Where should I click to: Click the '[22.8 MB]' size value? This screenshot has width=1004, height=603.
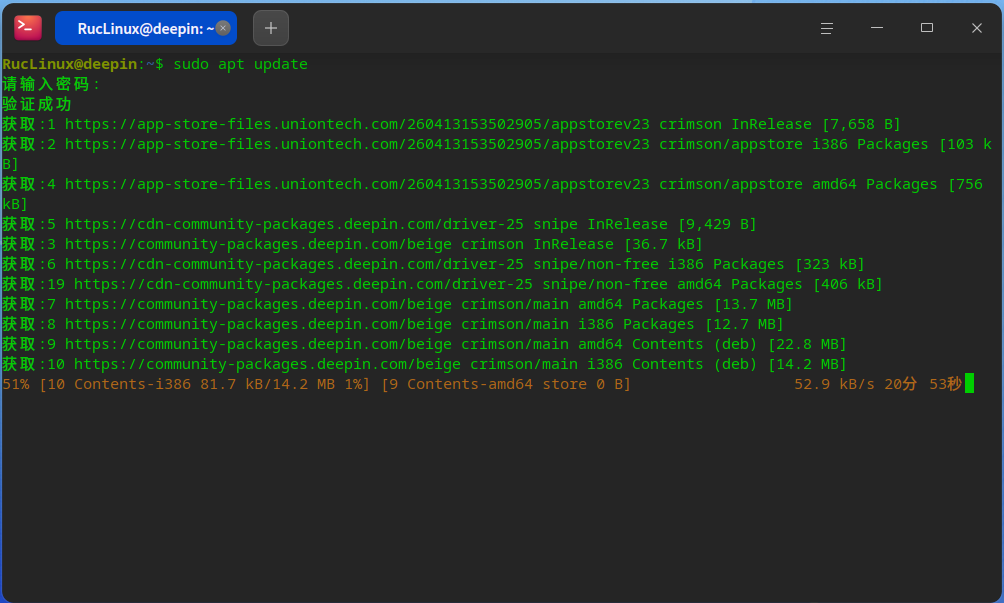(807, 344)
